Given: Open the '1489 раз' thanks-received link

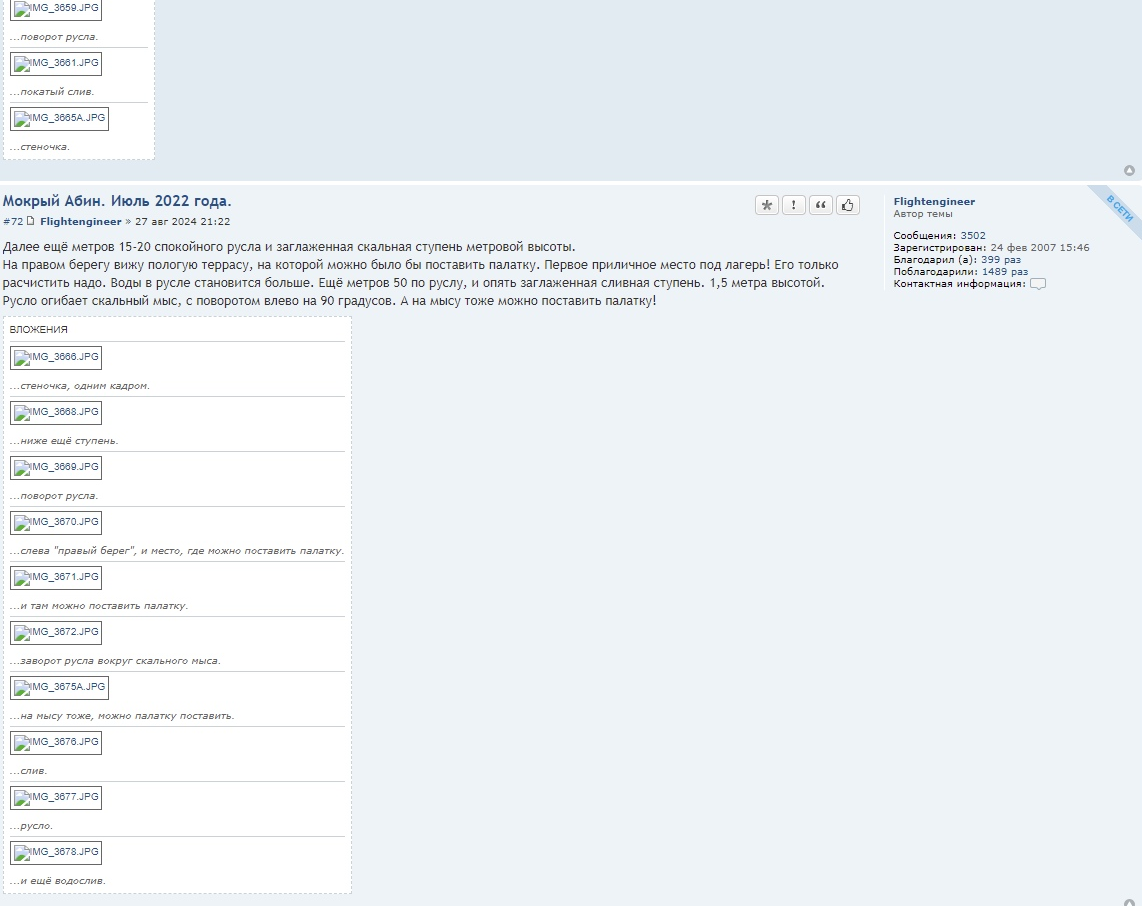Looking at the screenshot, I should coord(1004,271).
